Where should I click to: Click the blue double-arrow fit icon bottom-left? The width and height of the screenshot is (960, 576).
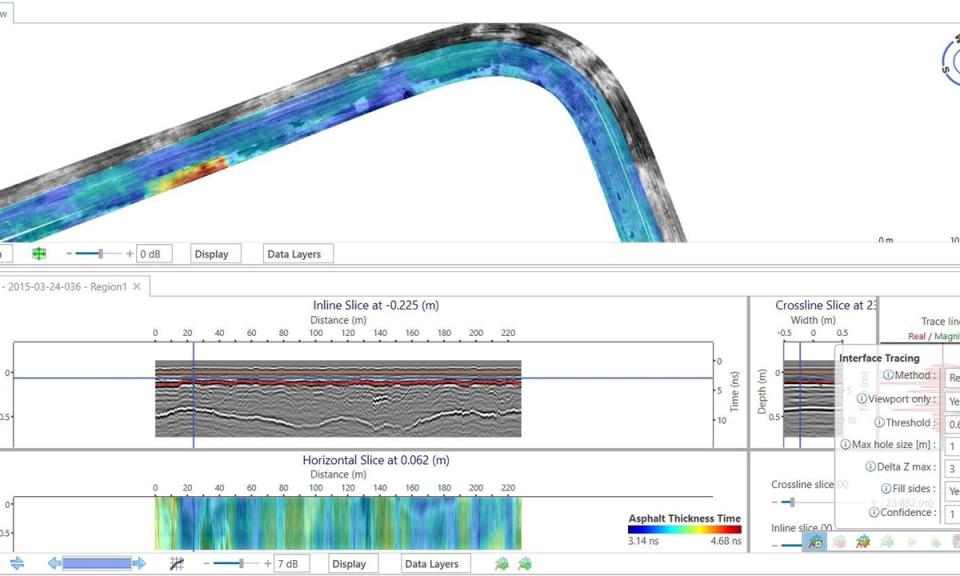[15, 563]
